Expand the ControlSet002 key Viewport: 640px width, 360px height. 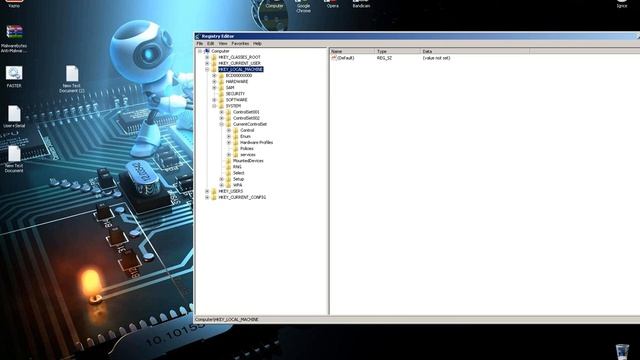222,118
